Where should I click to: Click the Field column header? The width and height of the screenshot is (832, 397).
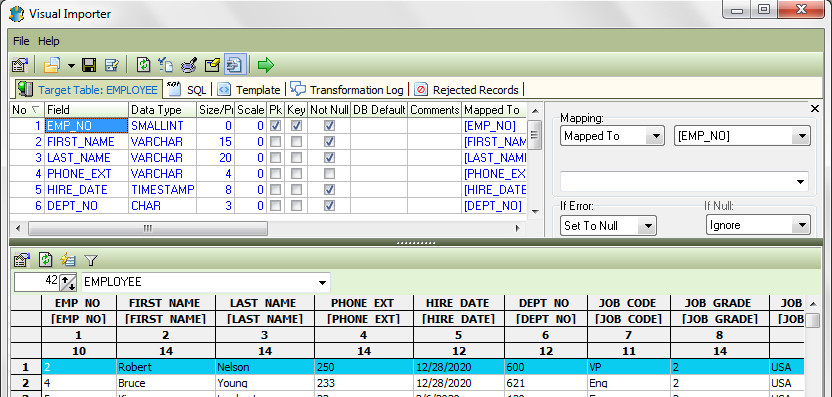pos(86,110)
